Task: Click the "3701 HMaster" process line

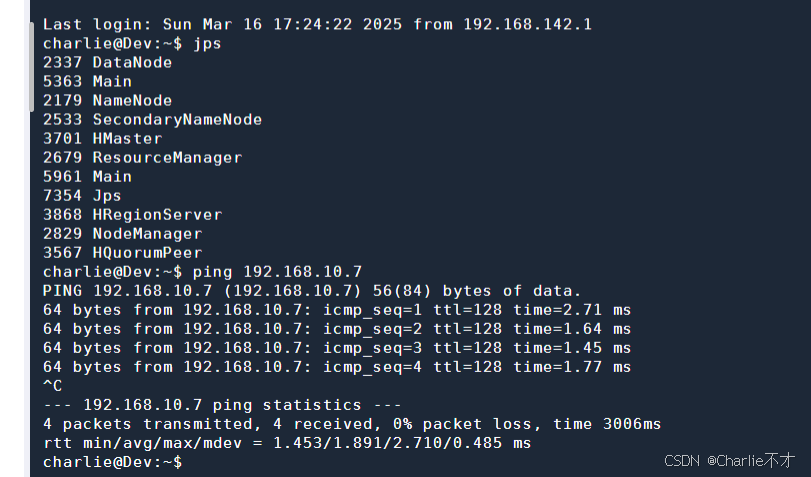Action: (x=102, y=138)
